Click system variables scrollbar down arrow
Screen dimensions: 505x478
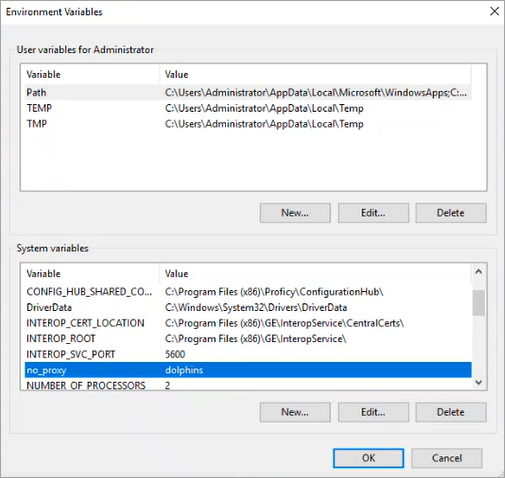(x=479, y=382)
